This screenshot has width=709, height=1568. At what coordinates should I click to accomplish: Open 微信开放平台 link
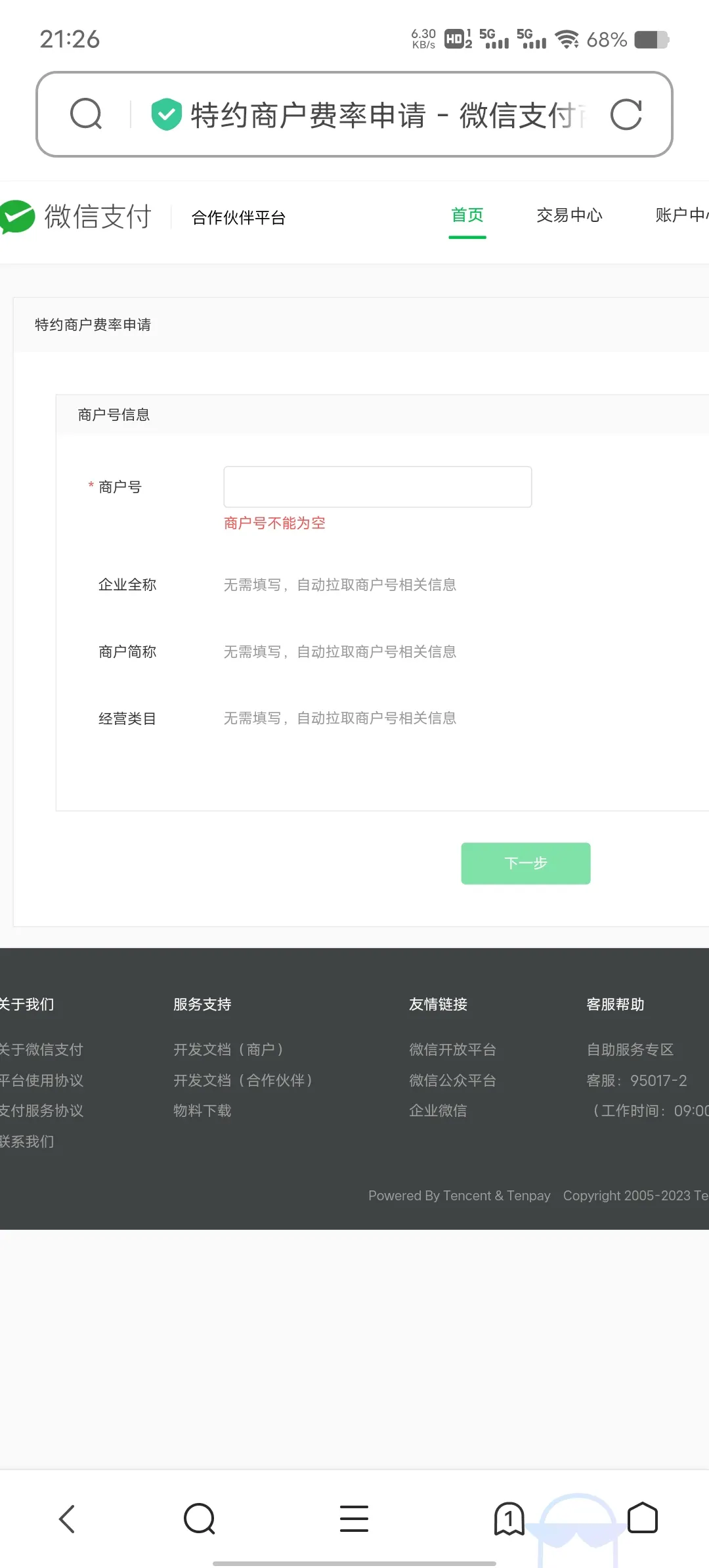[x=452, y=1049]
